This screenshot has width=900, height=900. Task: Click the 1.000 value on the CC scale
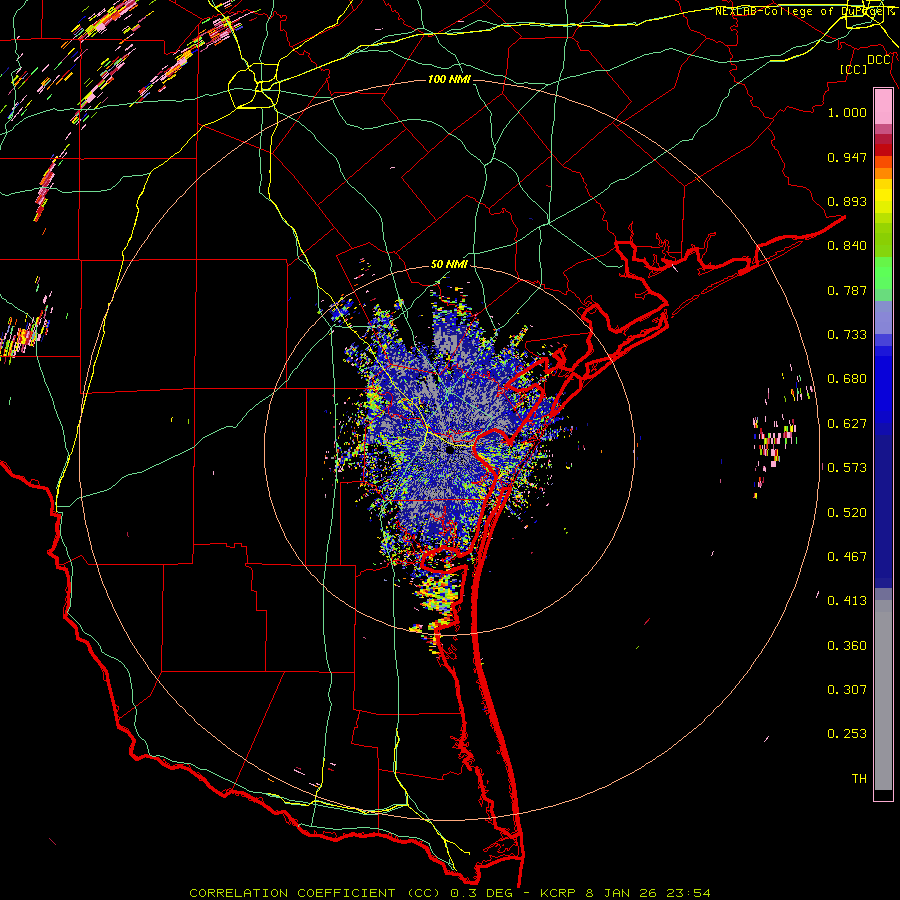click(x=847, y=112)
